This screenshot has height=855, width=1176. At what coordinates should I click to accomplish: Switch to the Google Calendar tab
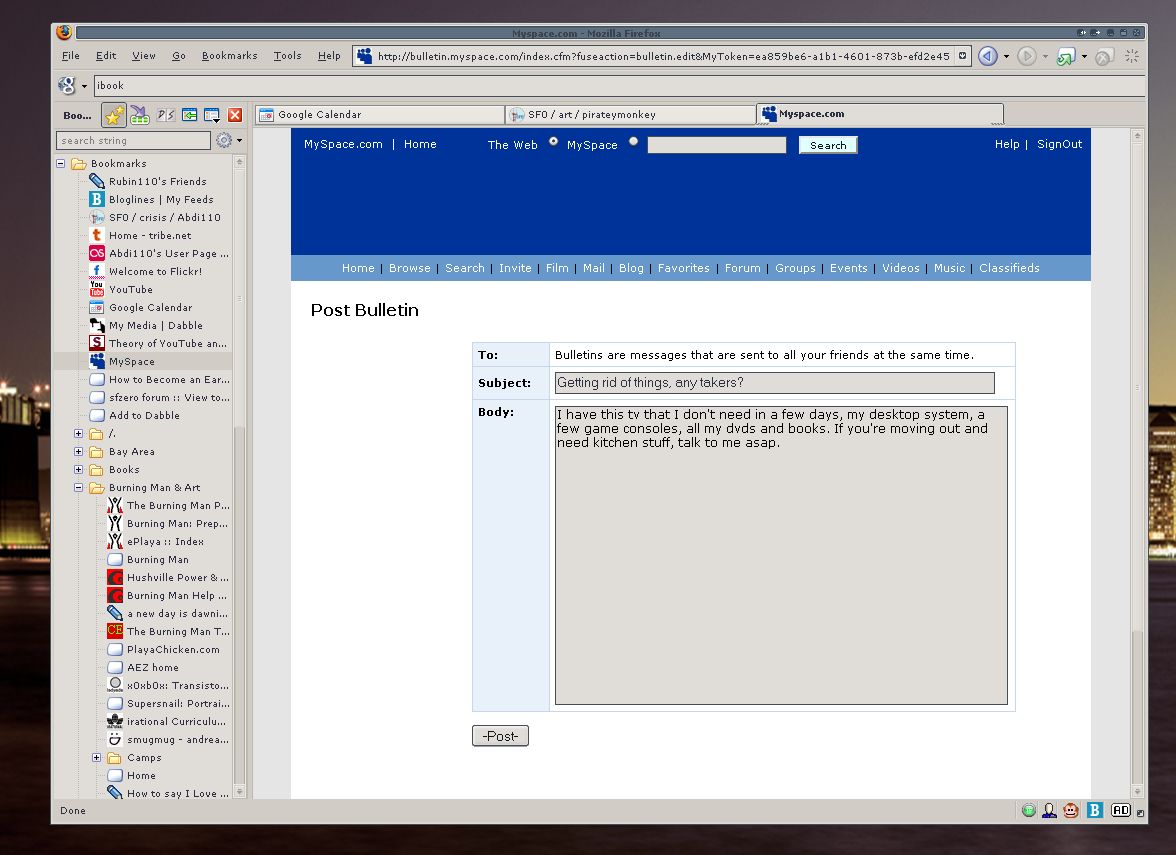378,115
